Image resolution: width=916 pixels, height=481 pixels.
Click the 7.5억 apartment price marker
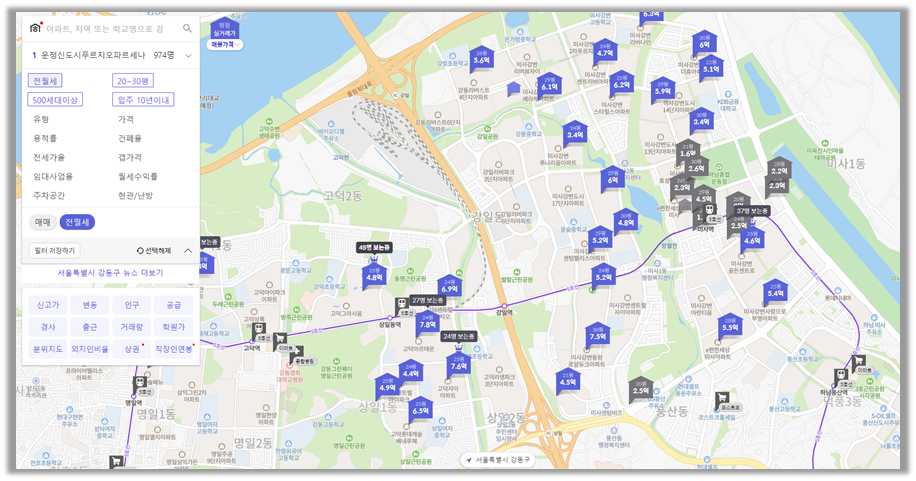pos(597,335)
